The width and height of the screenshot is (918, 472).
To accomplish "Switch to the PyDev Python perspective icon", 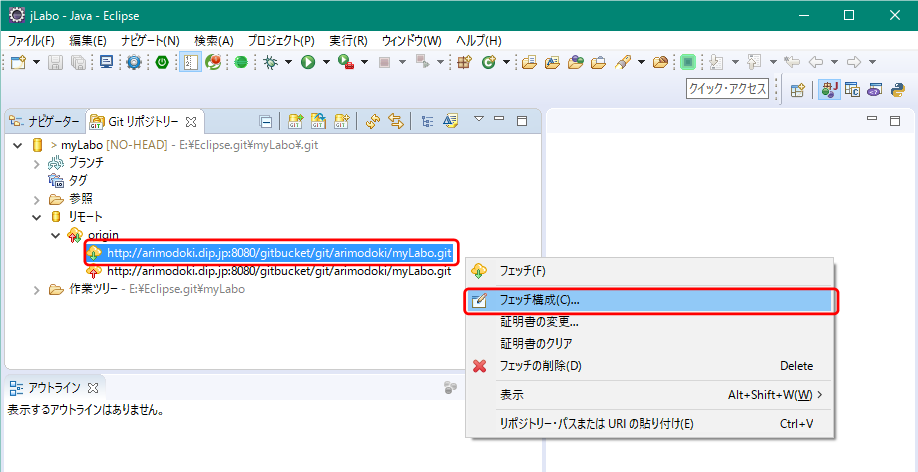I will tap(898, 90).
